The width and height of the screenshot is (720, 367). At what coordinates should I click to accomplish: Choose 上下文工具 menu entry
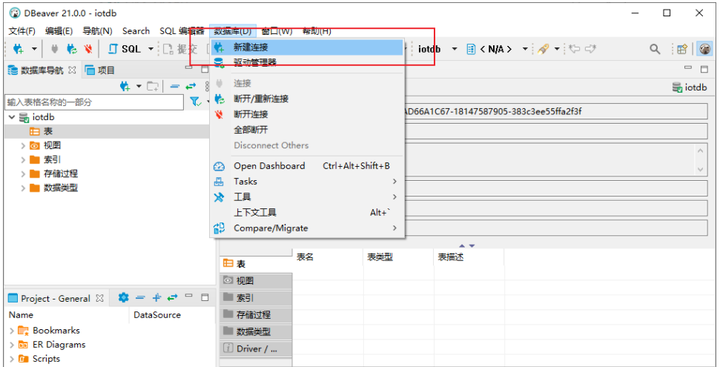pos(307,213)
